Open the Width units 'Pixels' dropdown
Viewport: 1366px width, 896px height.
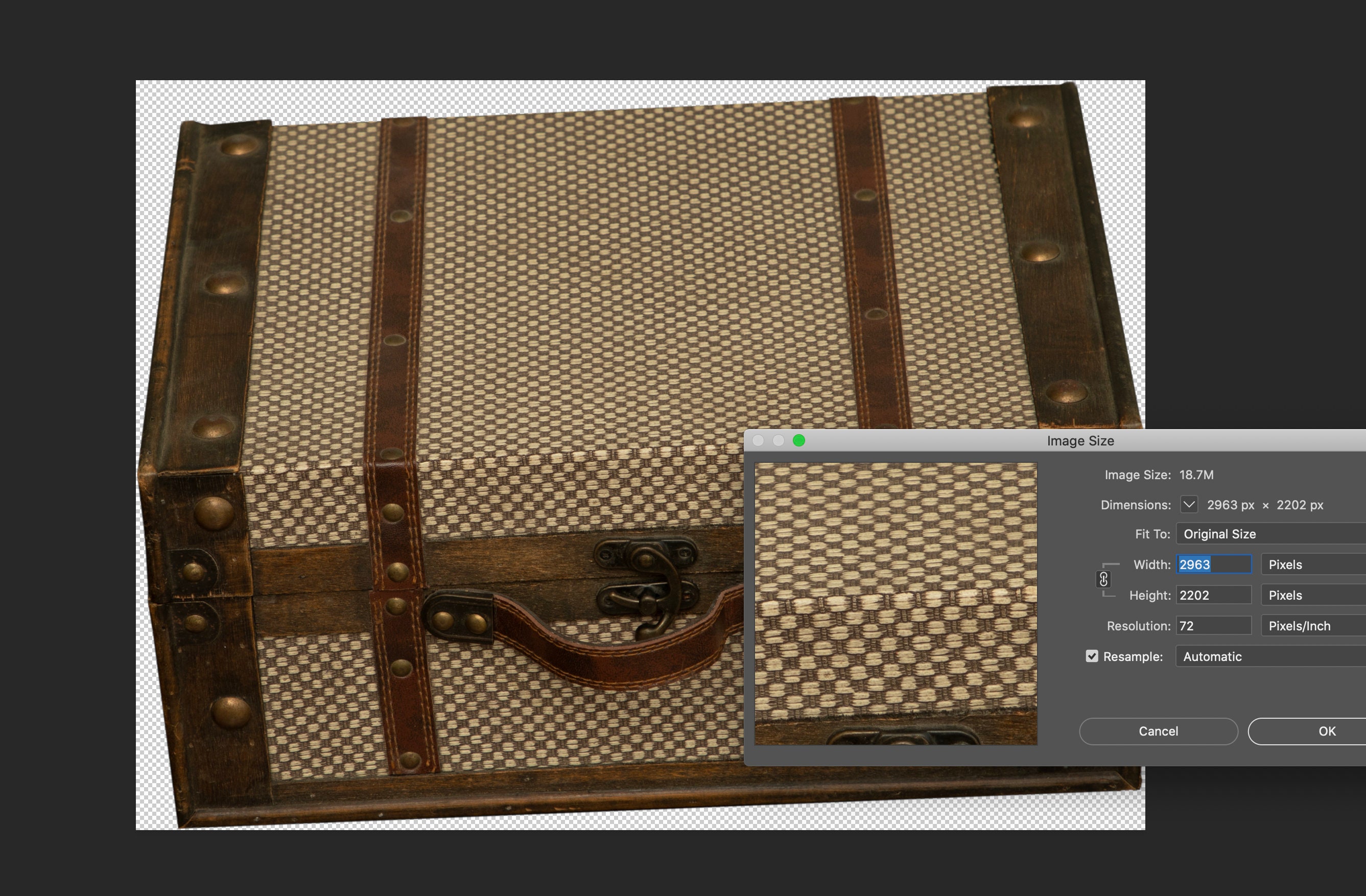(x=1310, y=565)
